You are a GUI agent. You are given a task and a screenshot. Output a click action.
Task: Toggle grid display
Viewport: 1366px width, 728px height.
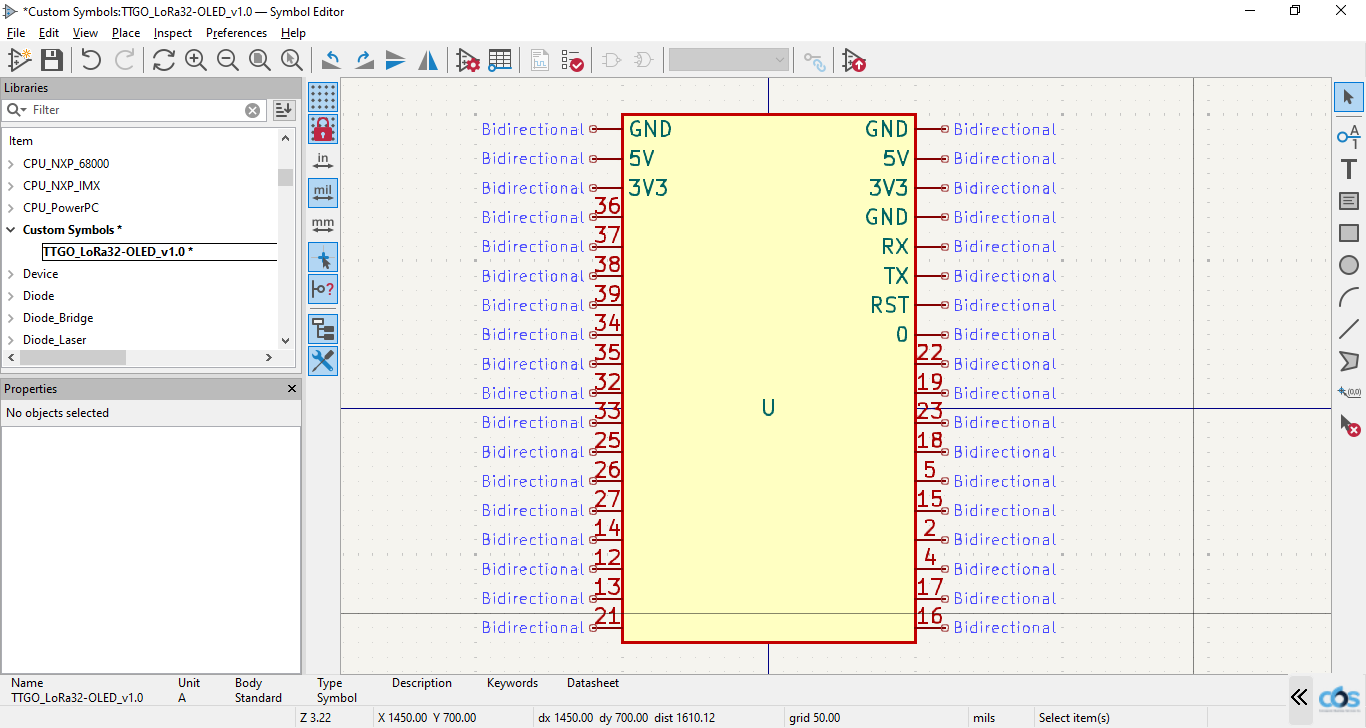pos(323,97)
